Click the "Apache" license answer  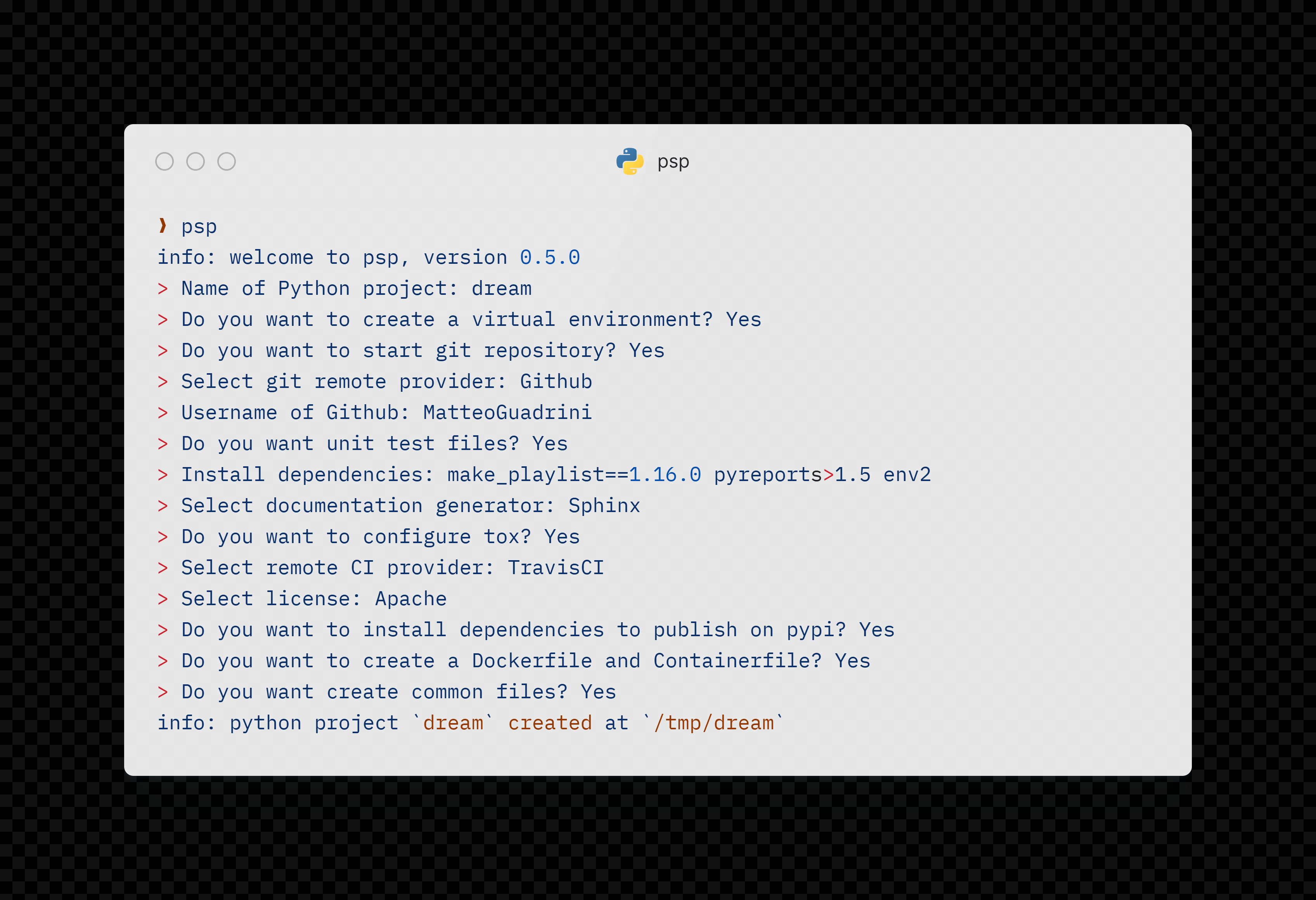(x=410, y=599)
